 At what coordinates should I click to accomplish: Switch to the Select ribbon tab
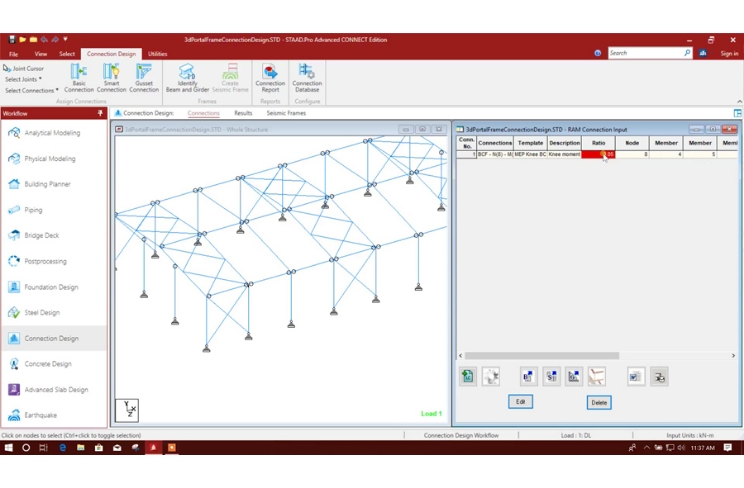(x=67, y=54)
